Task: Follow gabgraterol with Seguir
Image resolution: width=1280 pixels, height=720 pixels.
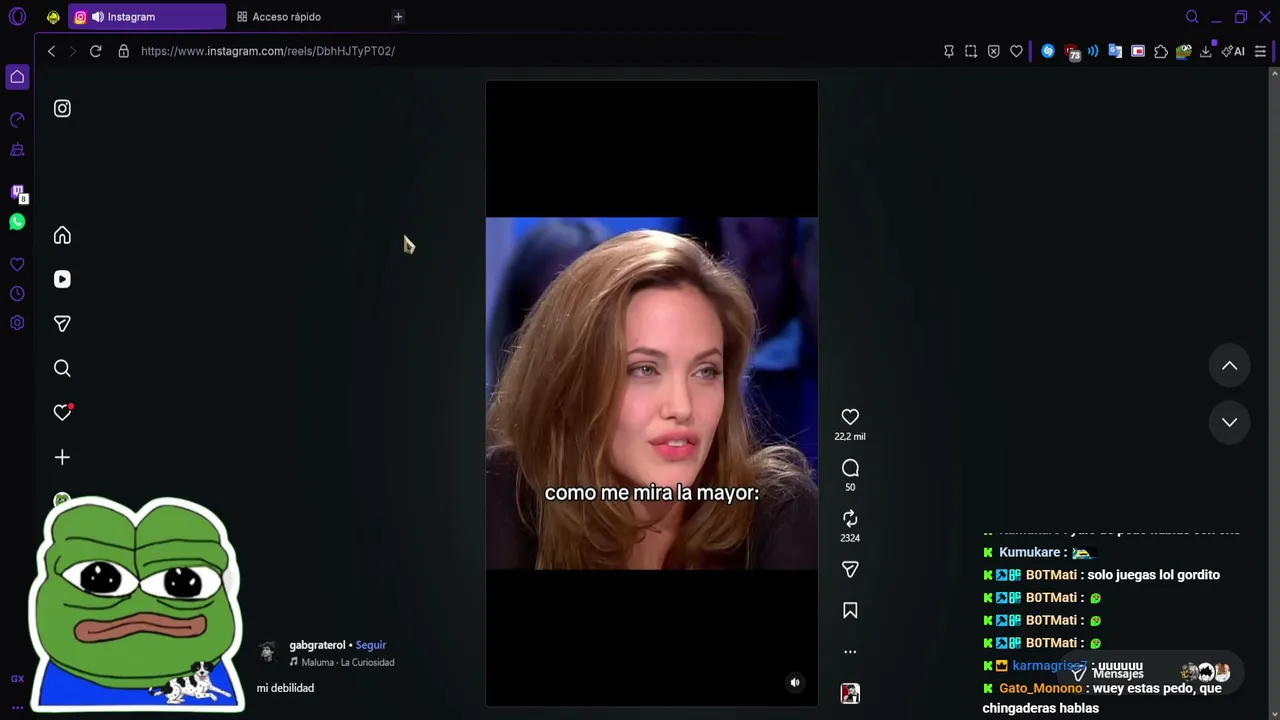Action: 371,645
